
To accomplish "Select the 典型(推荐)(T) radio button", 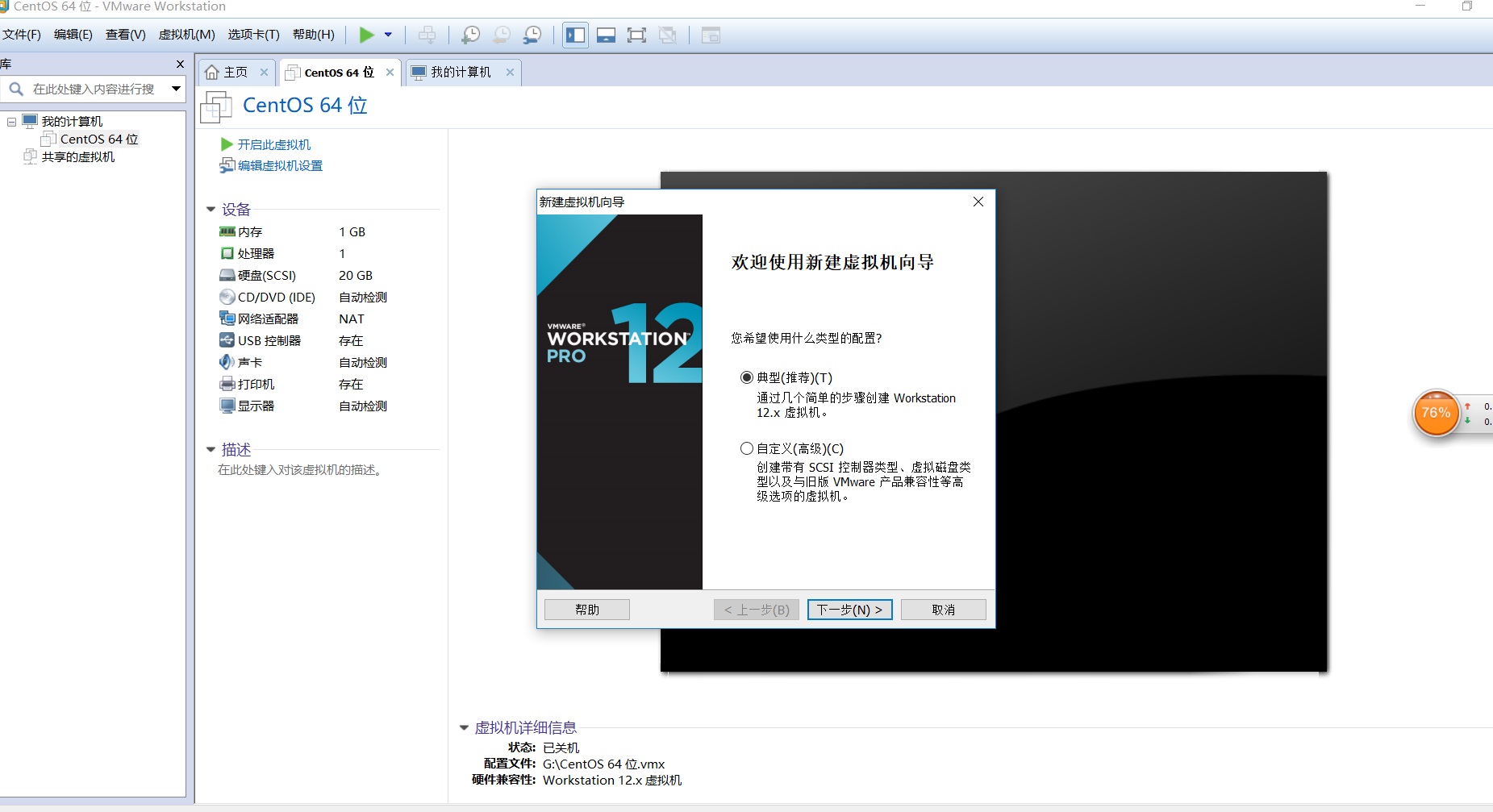I will click(x=747, y=377).
